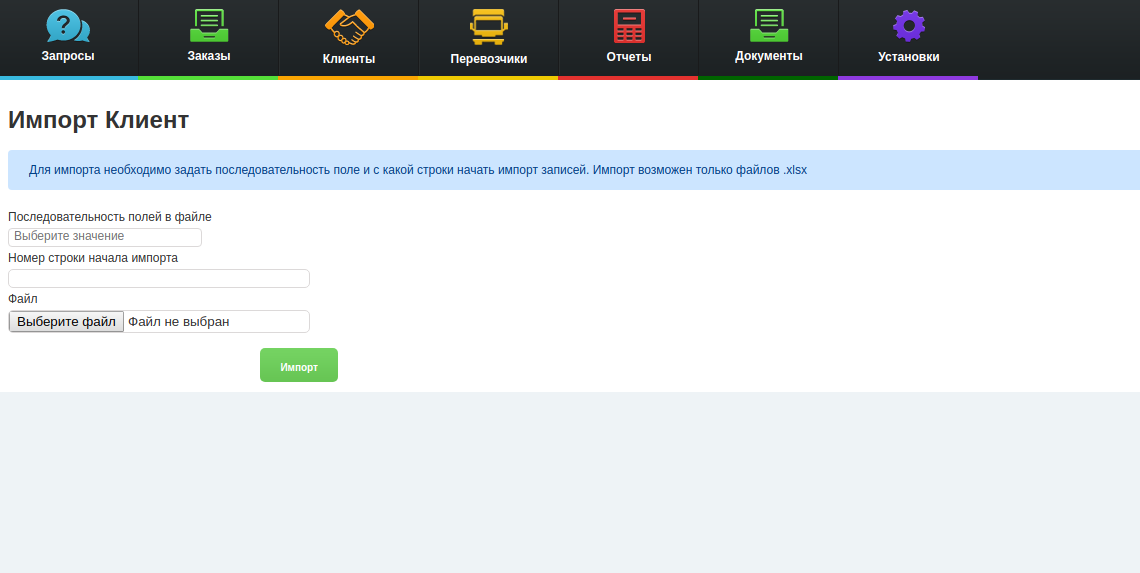Click the blue info banner about .xlsx import

pos(574,170)
